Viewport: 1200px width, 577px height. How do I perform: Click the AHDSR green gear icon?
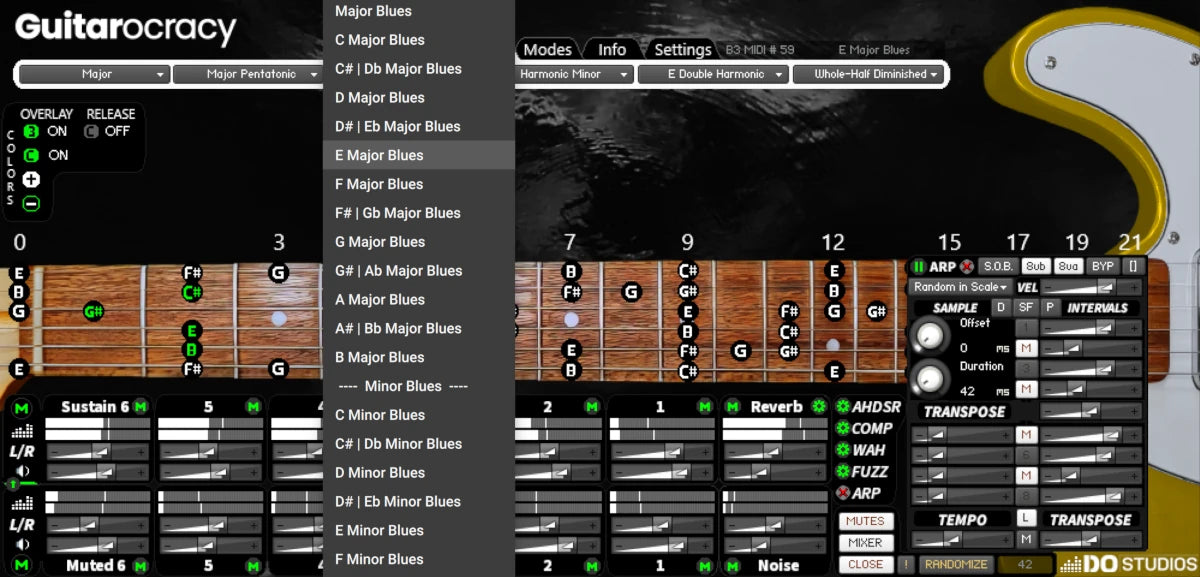tap(842, 407)
